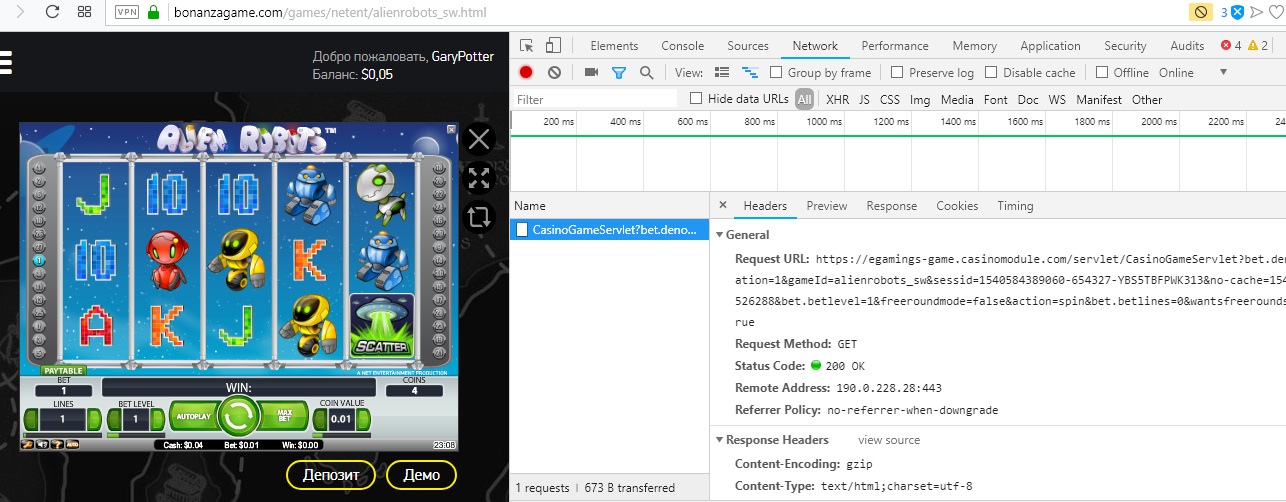
Task: Stop recording the network log
Action: pos(526,72)
